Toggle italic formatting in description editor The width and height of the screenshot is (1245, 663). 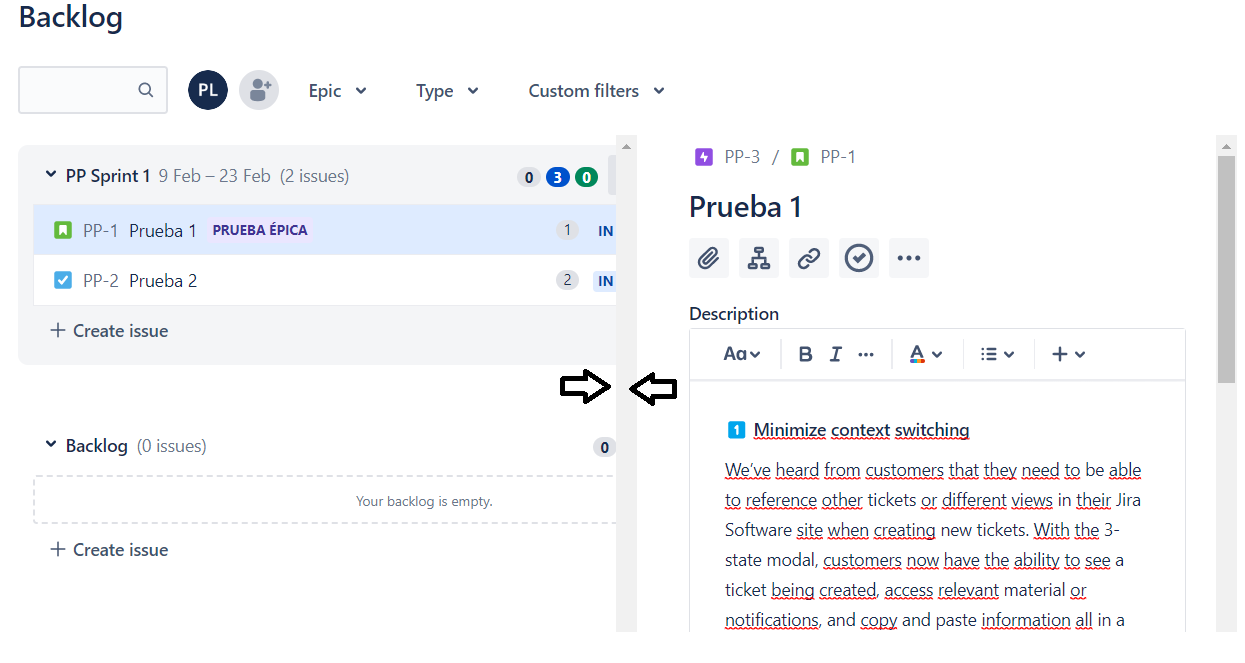pos(835,354)
